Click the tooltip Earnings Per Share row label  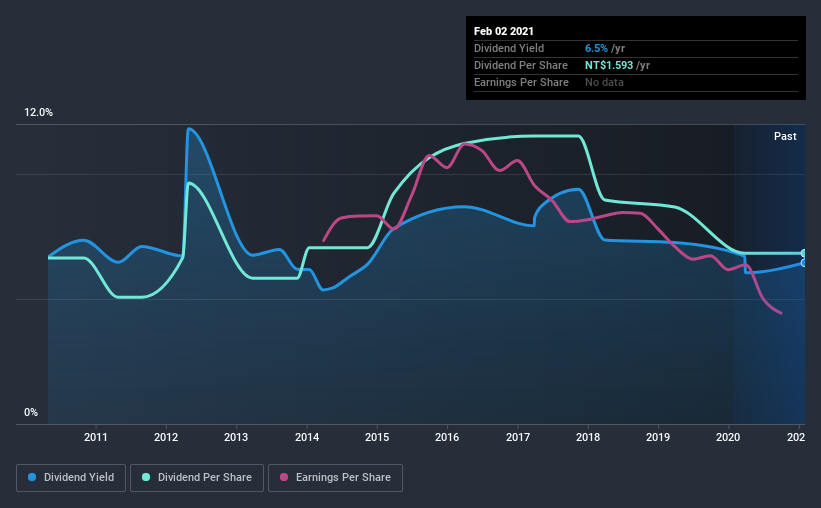click(521, 82)
